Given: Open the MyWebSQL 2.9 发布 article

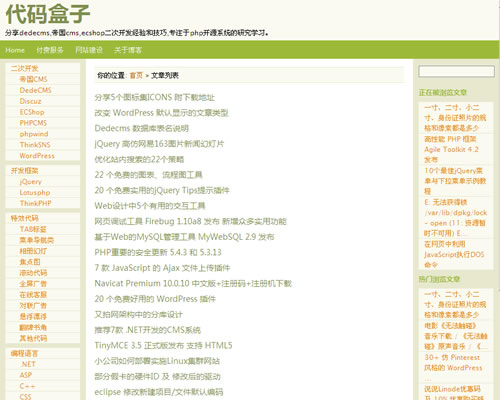Looking at the screenshot, I should tap(184, 237).
